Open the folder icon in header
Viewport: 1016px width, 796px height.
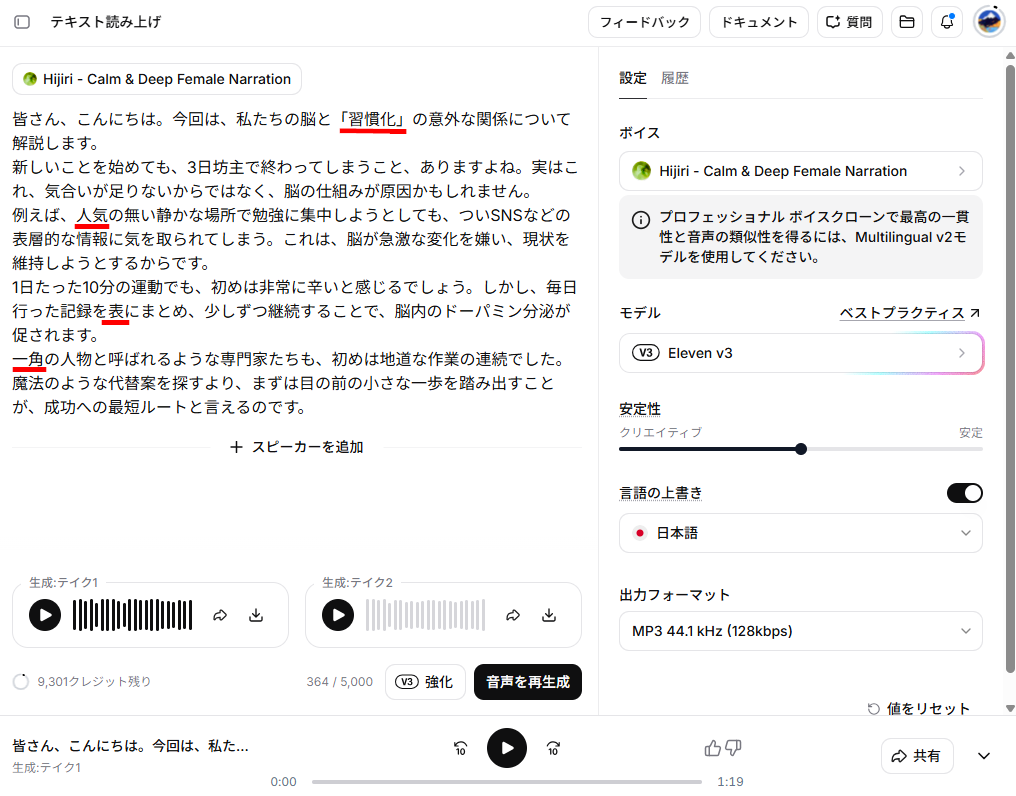(906, 22)
